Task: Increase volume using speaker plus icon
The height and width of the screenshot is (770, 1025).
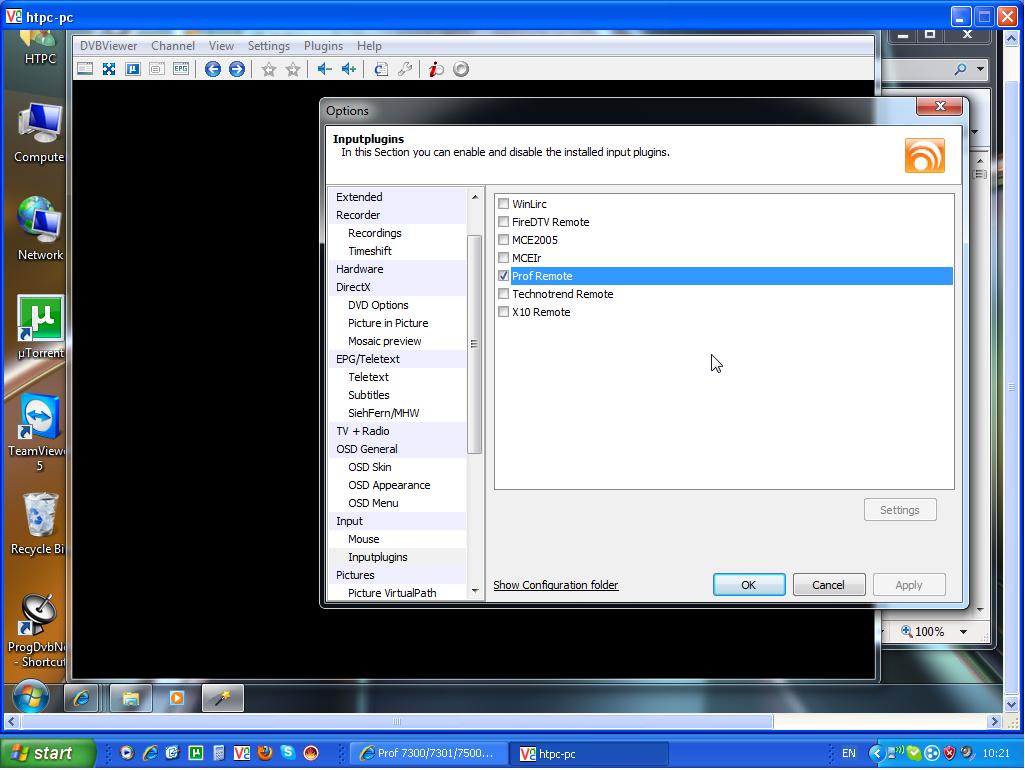Action: (x=348, y=69)
